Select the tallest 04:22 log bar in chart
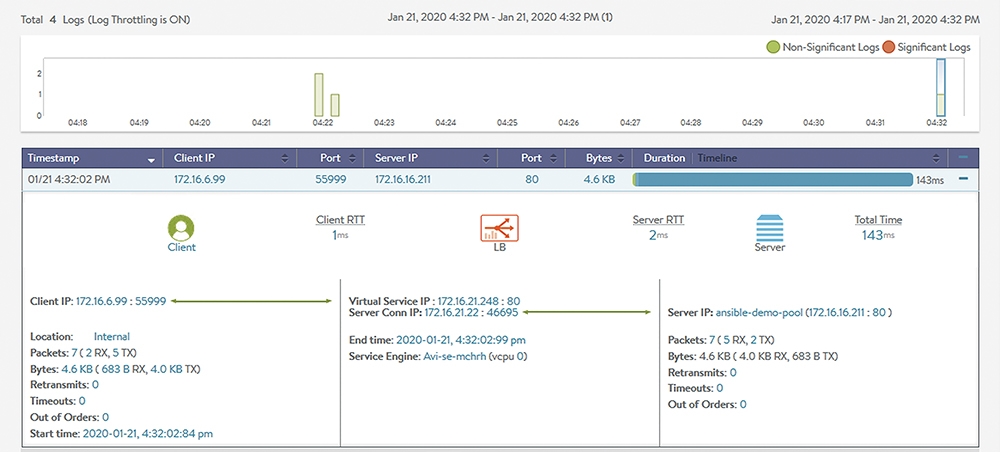1000x452 pixels. 319,94
